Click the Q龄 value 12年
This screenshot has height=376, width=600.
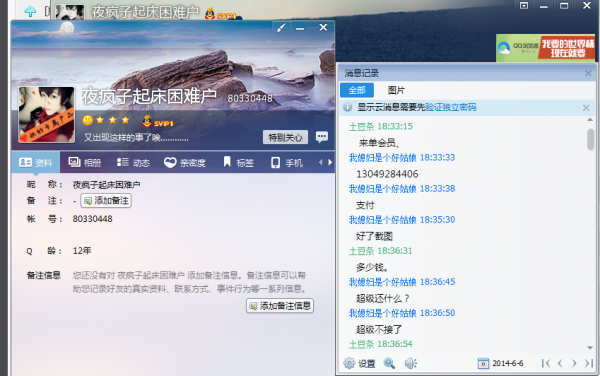pyautogui.click(x=82, y=251)
